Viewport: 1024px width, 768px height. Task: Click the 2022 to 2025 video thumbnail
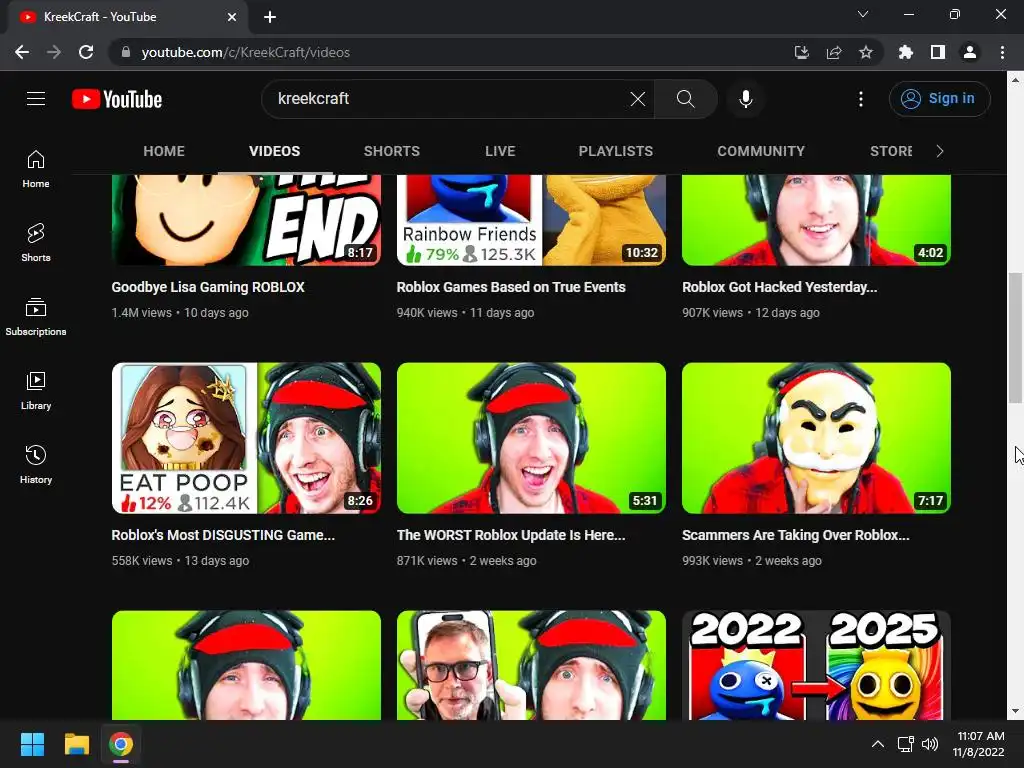[816, 665]
